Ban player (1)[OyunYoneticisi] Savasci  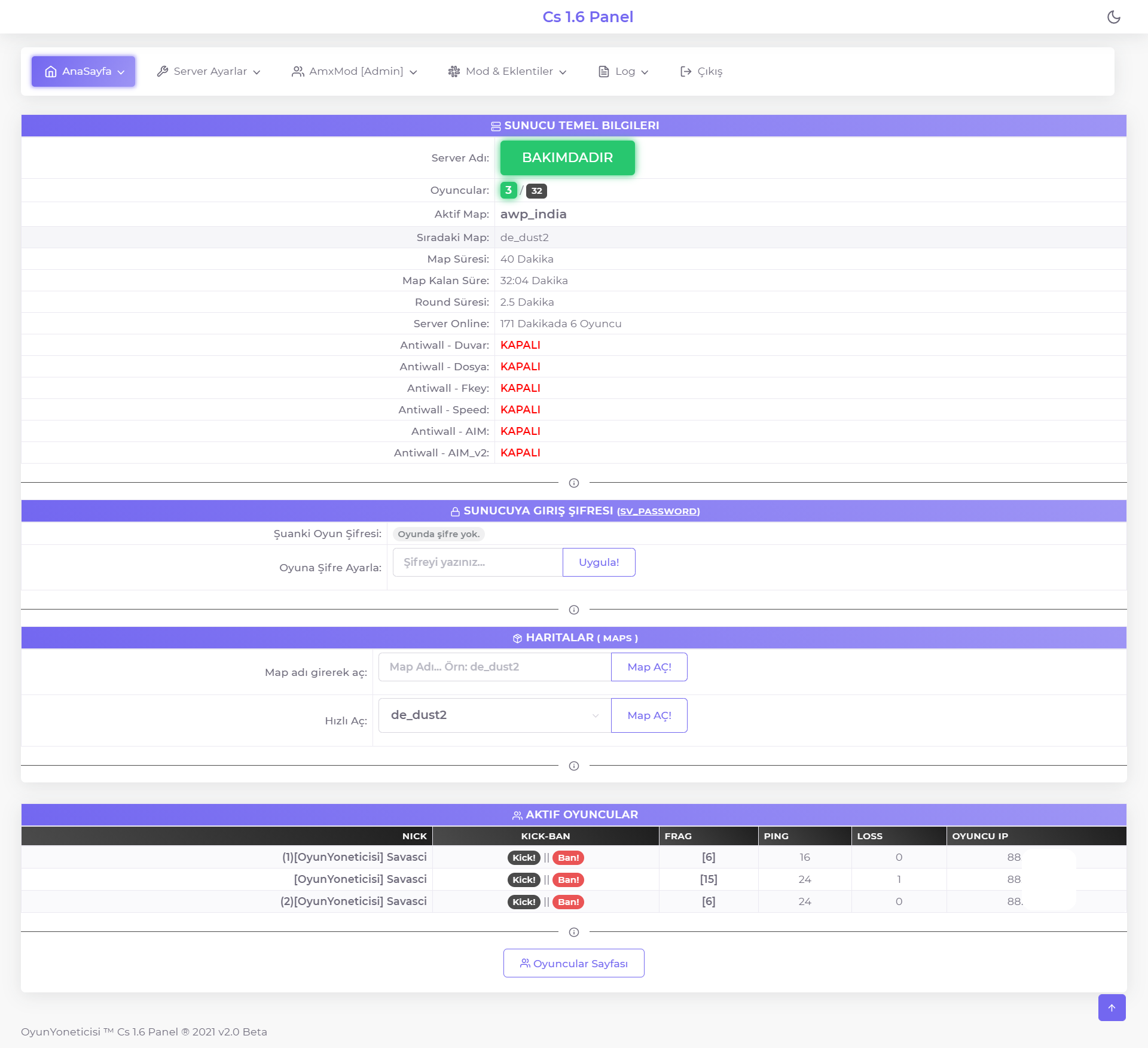pyautogui.click(x=568, y=858)
